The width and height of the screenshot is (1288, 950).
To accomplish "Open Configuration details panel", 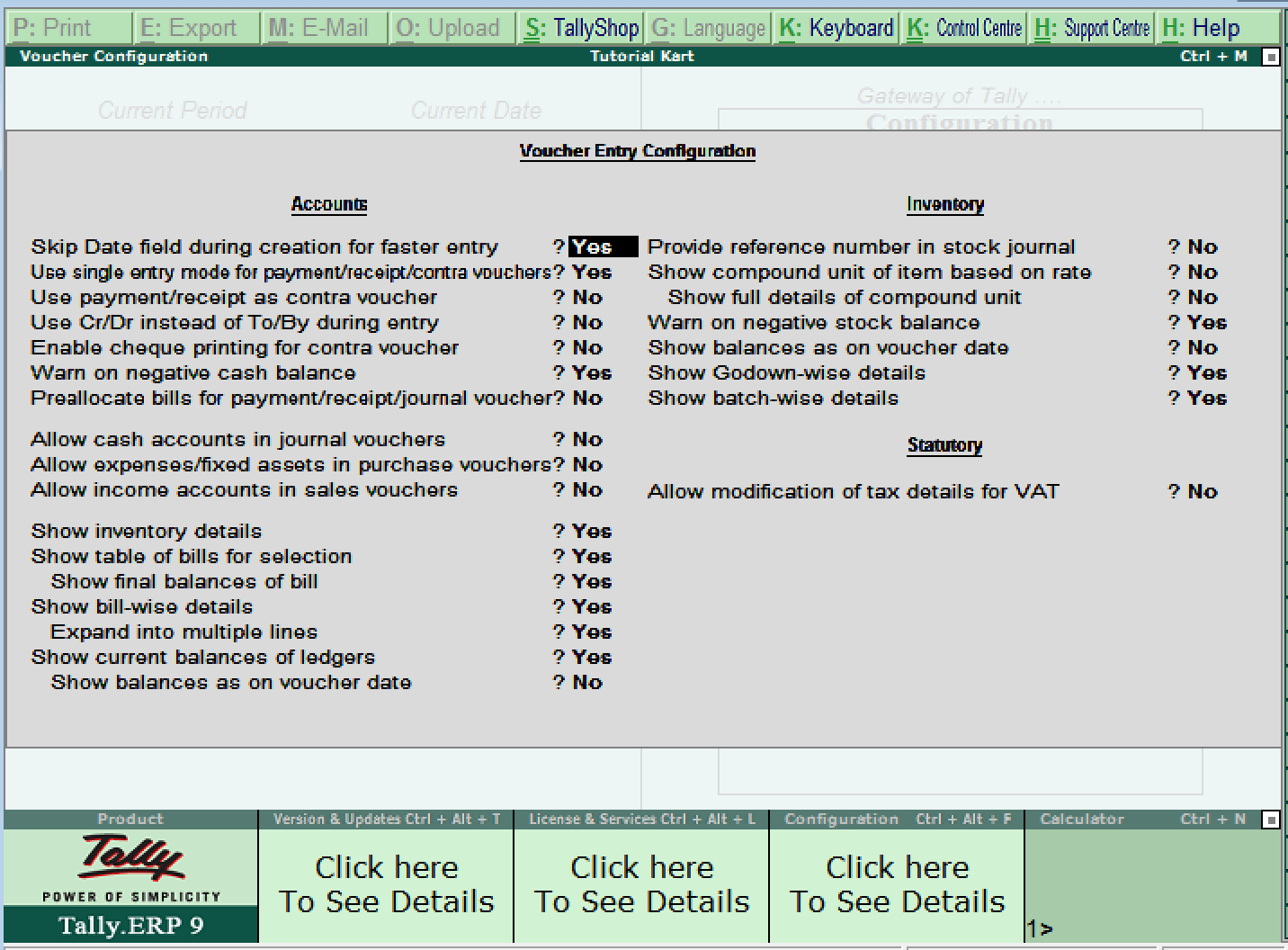I will [896, 884].
